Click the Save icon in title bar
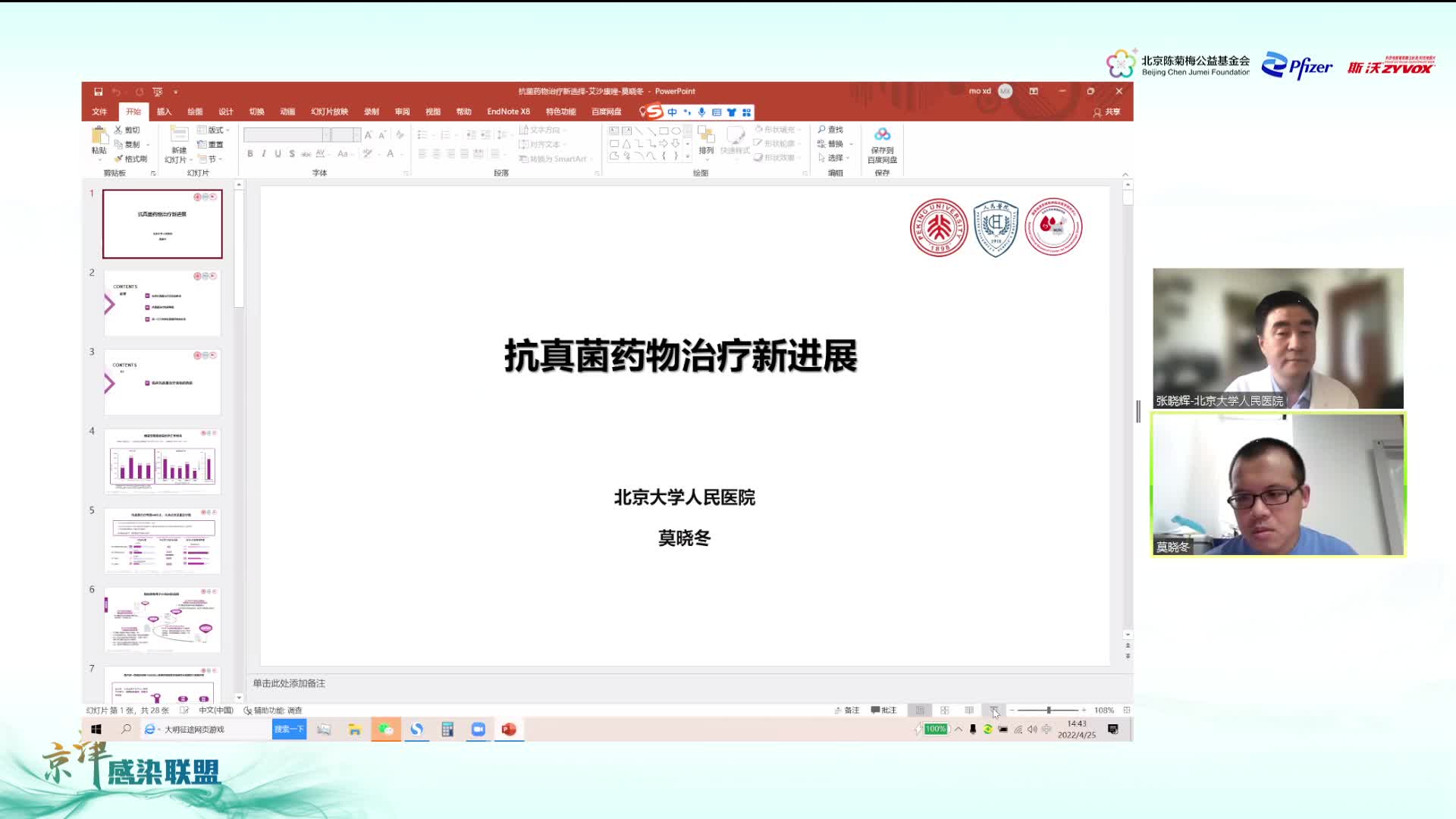The image size is (1456, 819). pyautogui.click(x=98, y=92)
